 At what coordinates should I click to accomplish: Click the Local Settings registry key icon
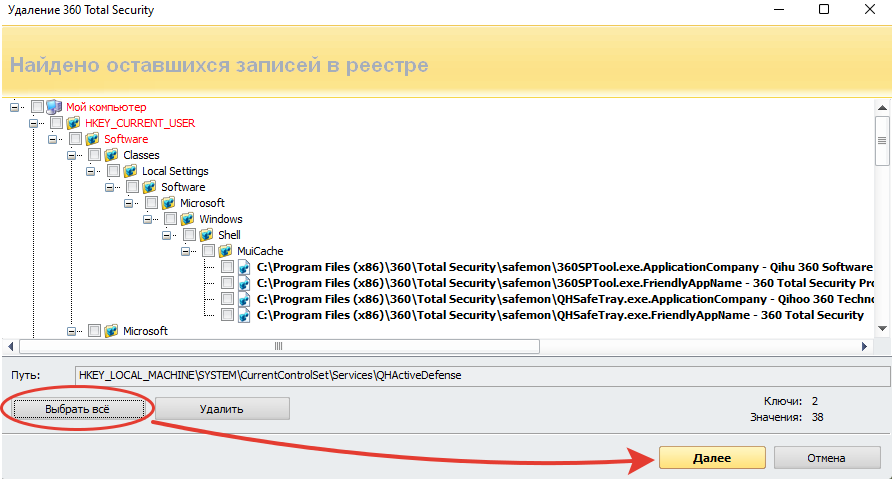[x=130, y=171]
